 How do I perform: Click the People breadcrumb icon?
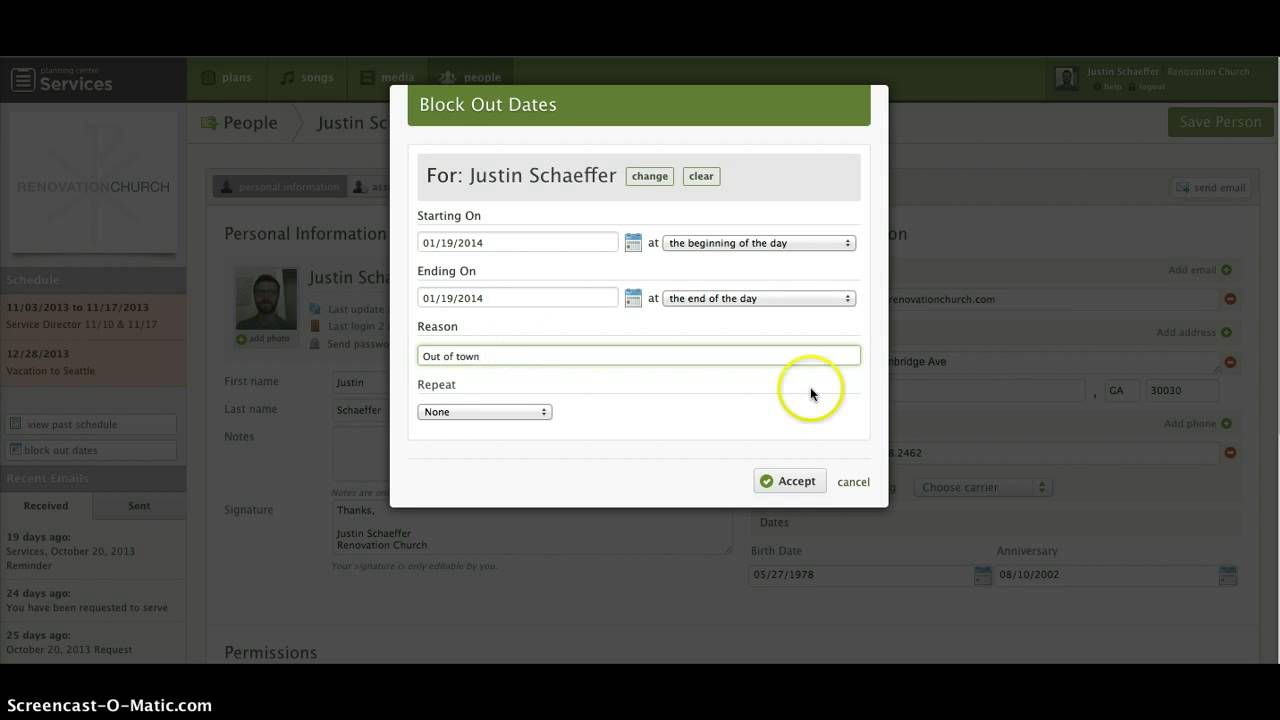(x=208, y=123)
